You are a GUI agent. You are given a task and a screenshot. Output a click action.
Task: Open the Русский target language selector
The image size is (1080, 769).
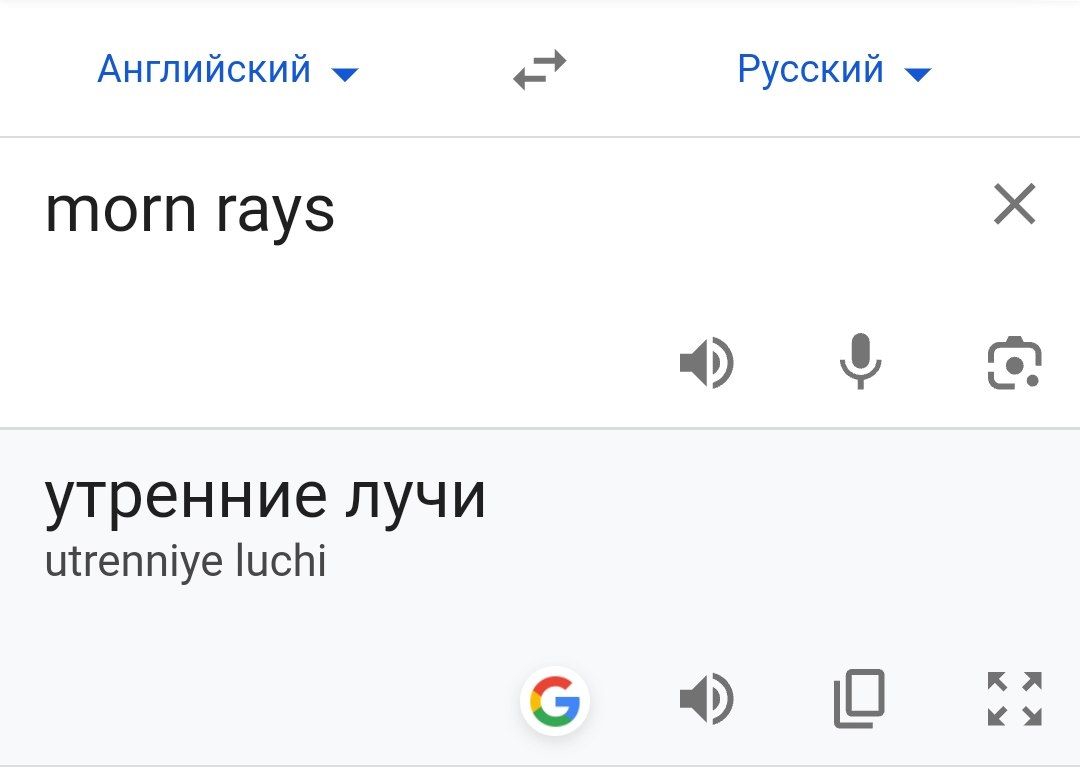(x=834, y=70)
